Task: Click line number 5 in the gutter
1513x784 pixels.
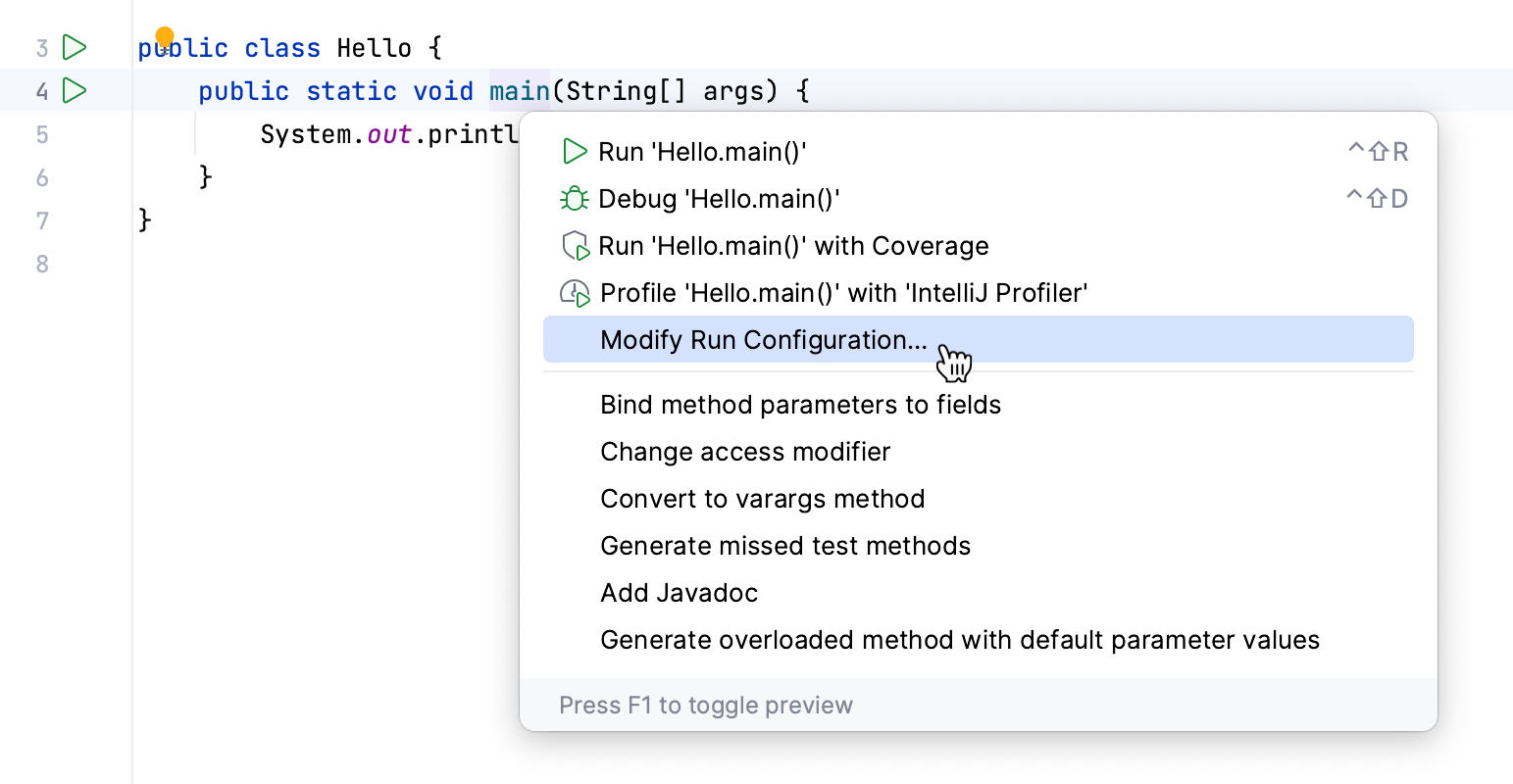Action: pyautogui.click(x=42, y=134)
